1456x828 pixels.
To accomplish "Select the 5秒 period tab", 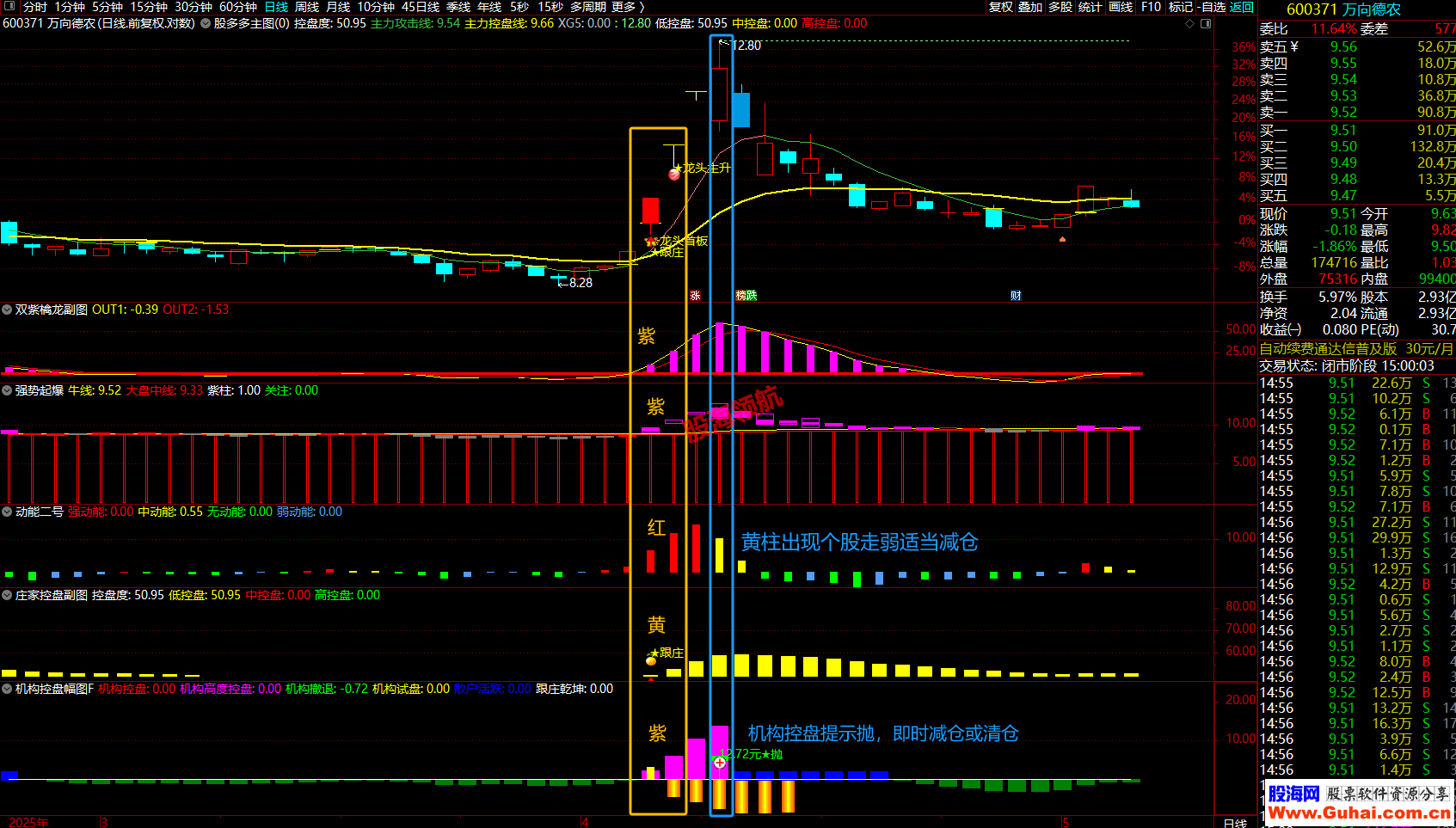I will (519, 7).
